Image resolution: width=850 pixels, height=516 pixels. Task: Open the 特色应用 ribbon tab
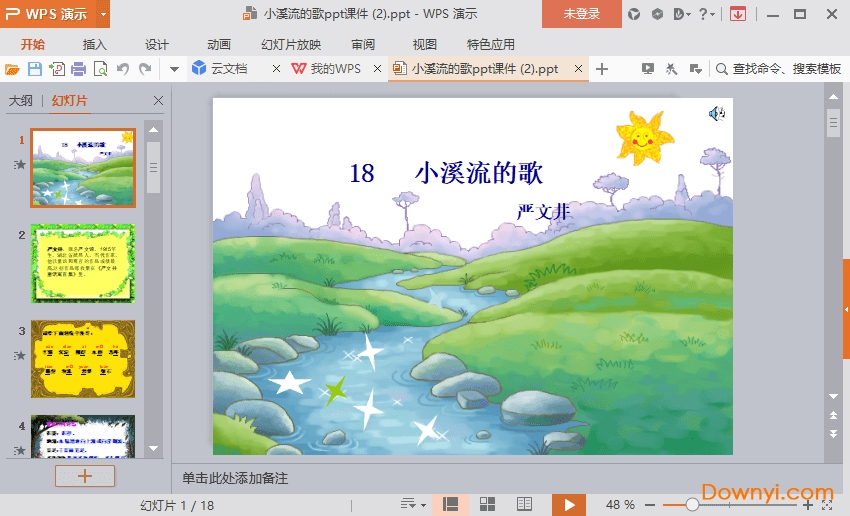(491, 44)
